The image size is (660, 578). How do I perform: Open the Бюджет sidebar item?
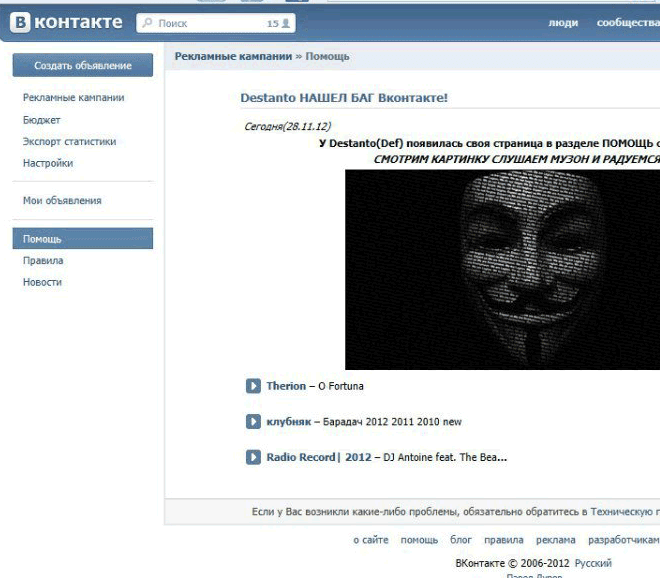tap(42, 120)
